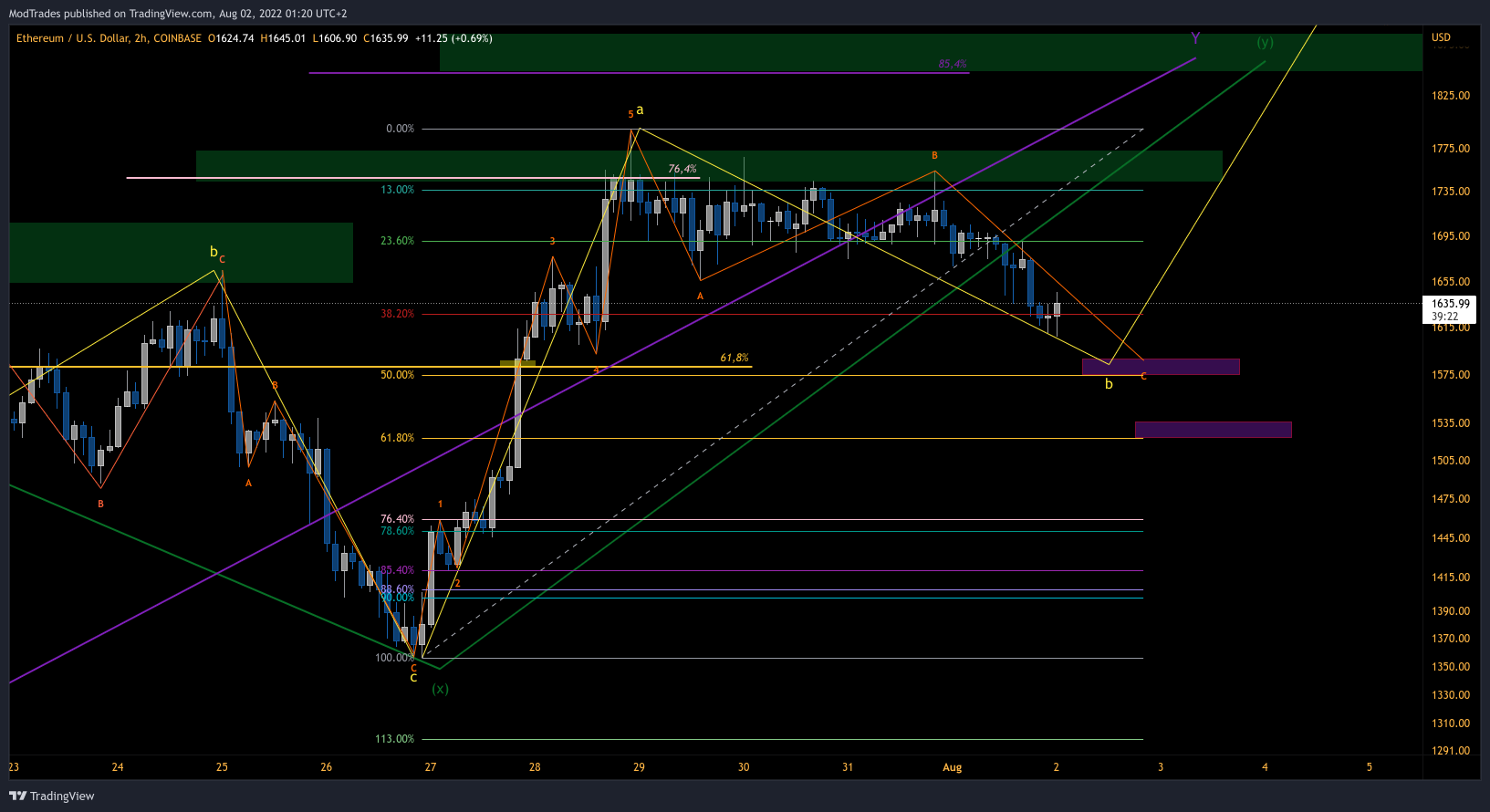Click the 1370.00 price axis label

1450,639
